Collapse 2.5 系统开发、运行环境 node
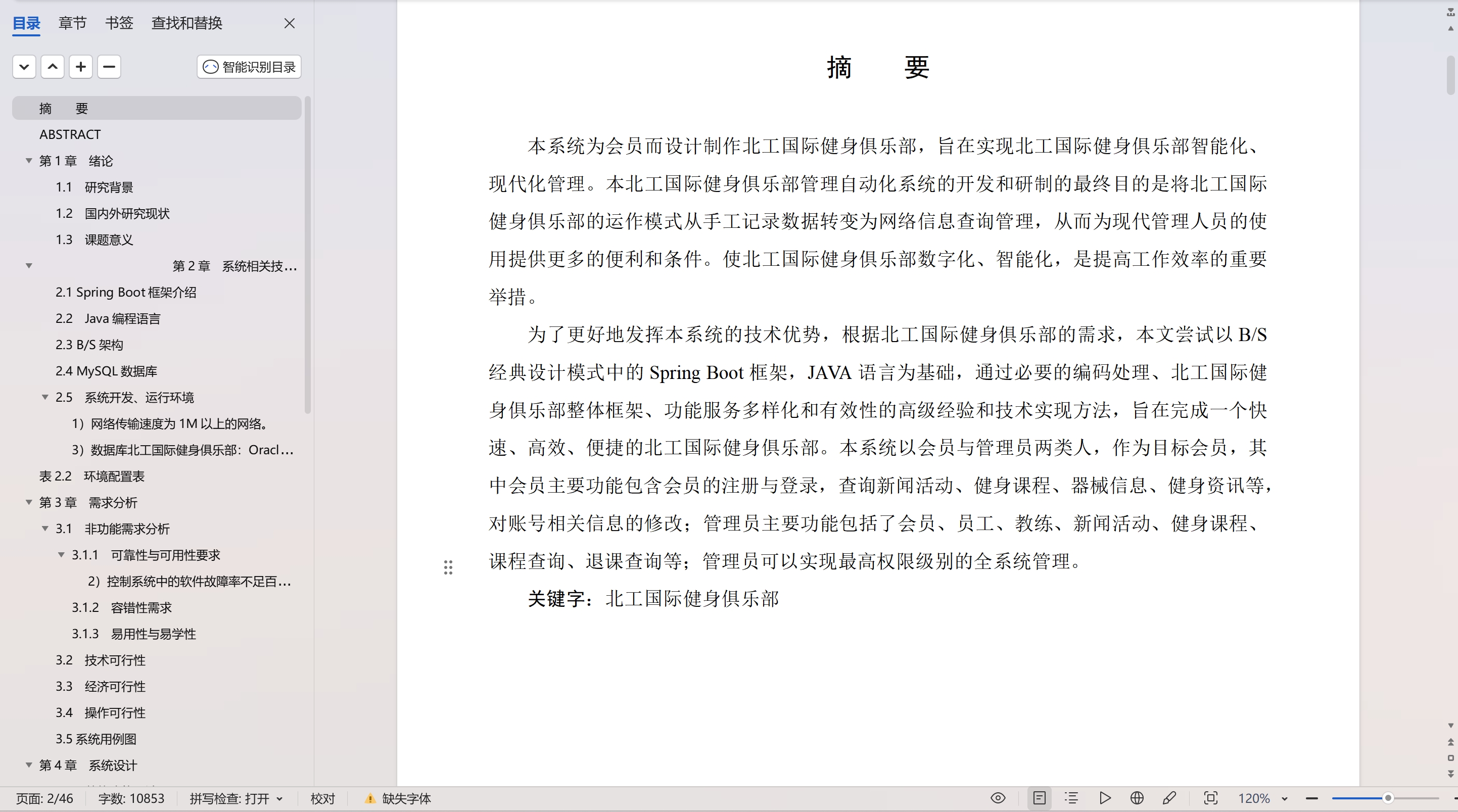 (45, 397)
